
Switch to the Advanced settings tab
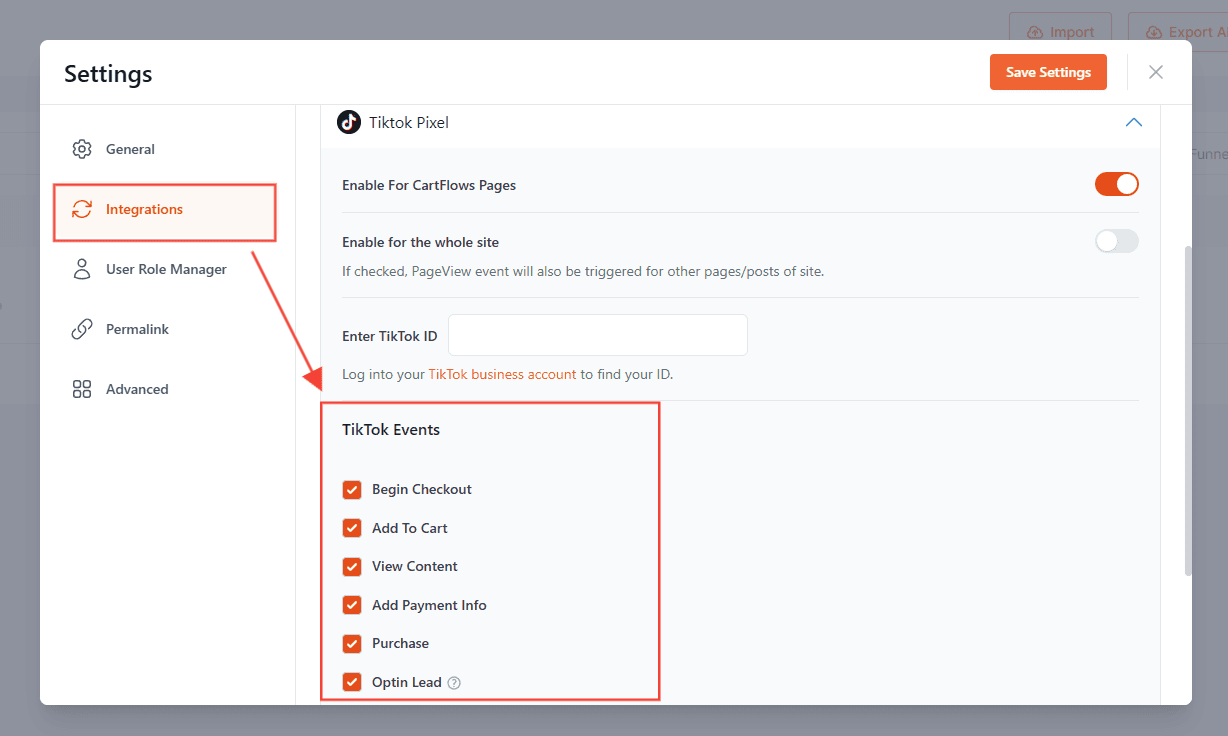point(137,389)
